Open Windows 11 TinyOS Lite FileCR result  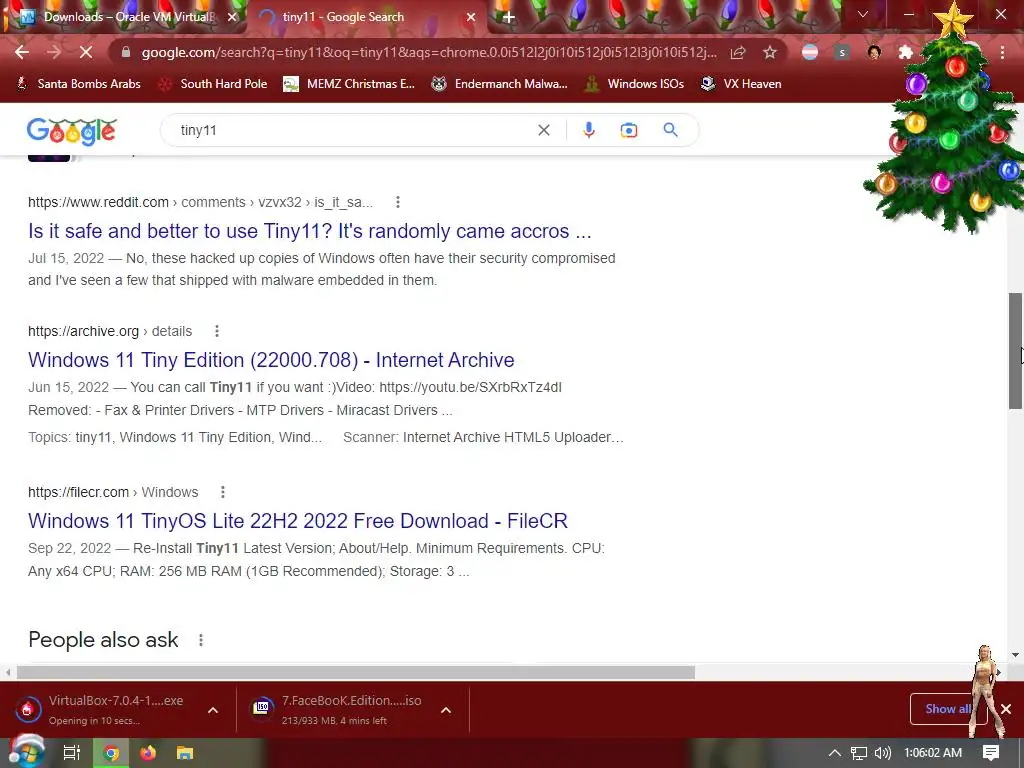(298, 520)
